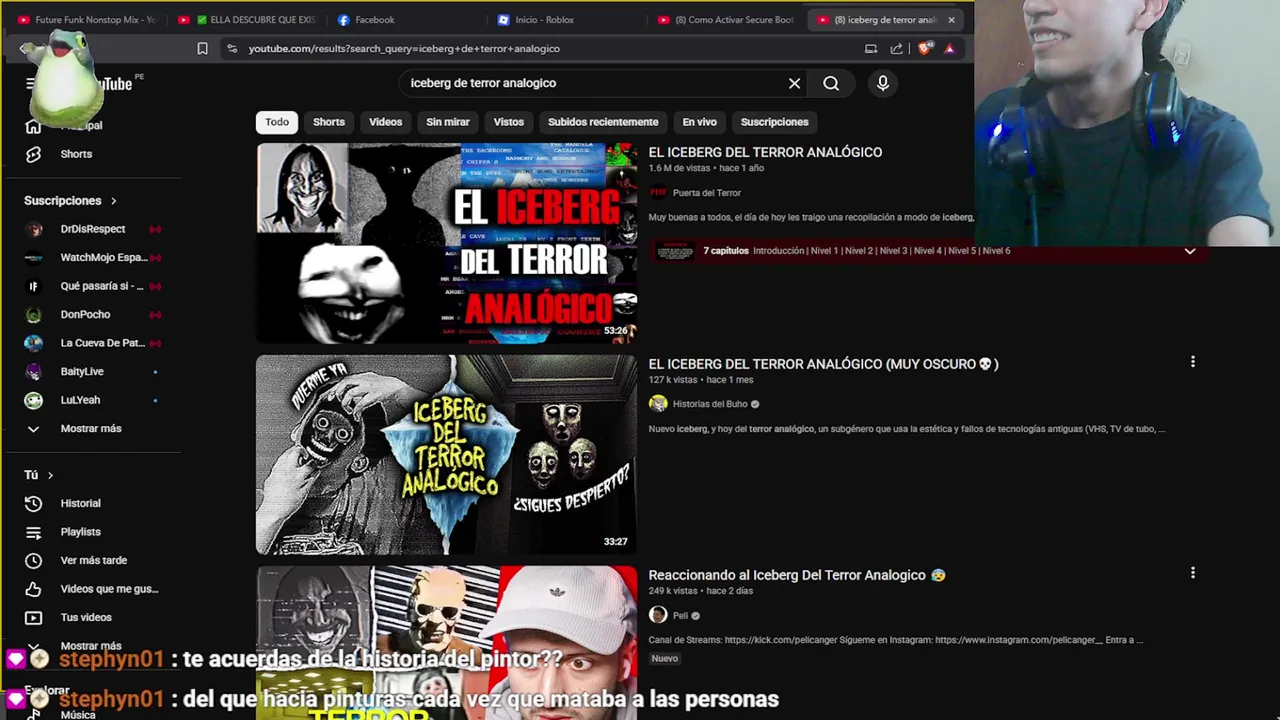
Task: Expand the 7 capítulos chapter list
Action: (1190, 251)
